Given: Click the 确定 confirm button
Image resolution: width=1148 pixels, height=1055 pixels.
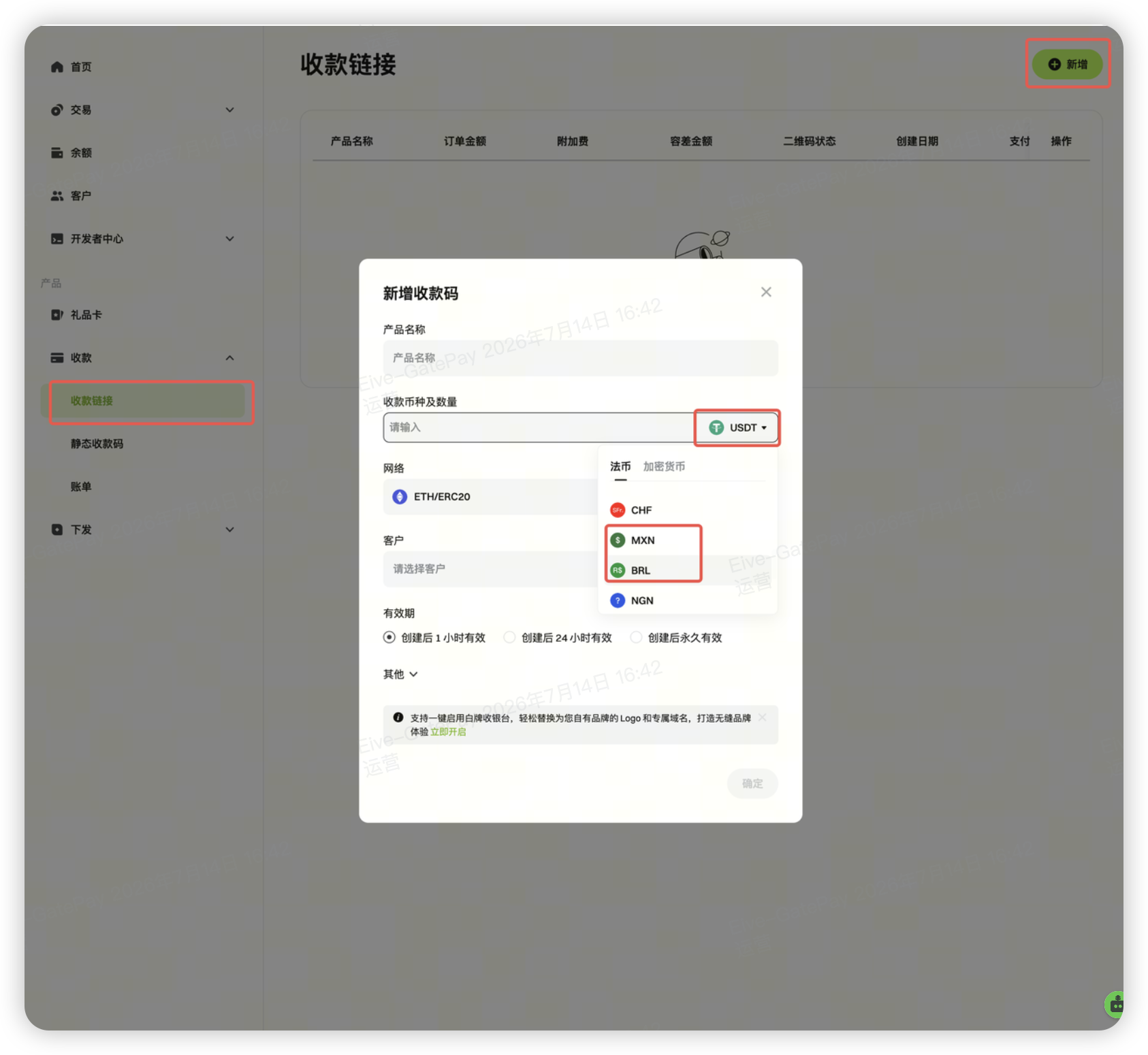Looking at the screenshot, I should point(752,783).
